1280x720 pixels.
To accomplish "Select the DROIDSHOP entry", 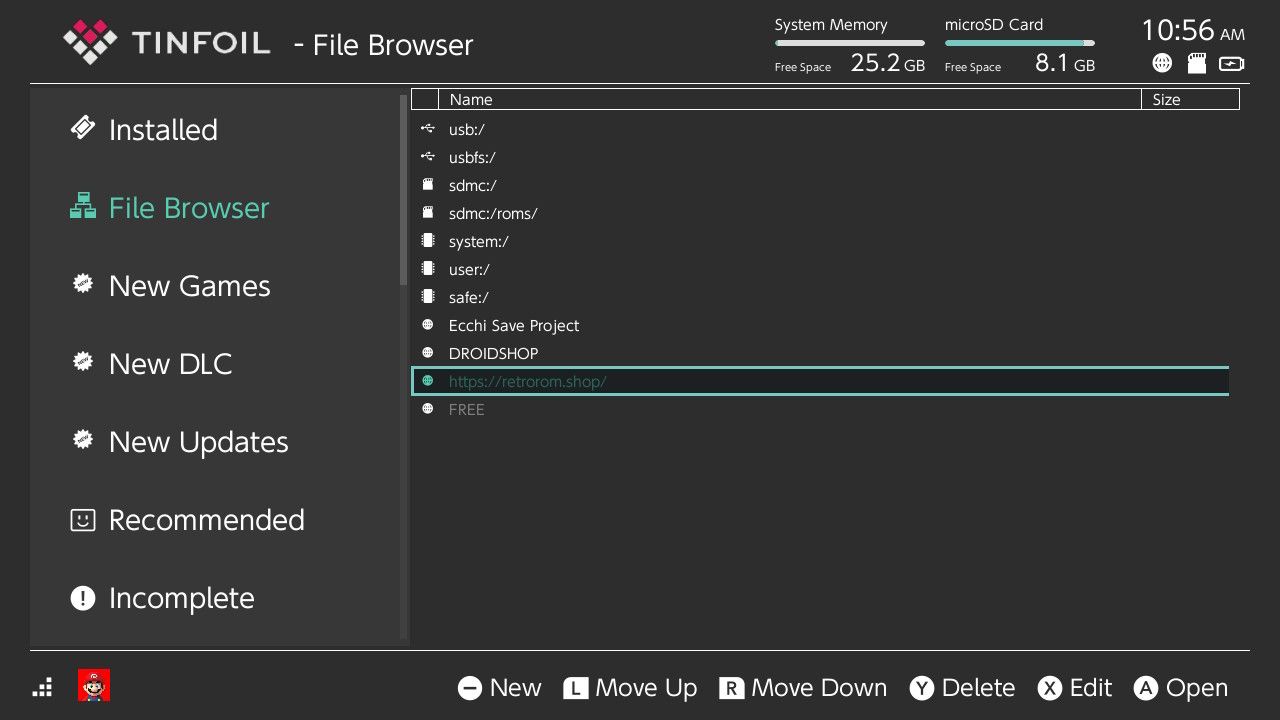I will (x=820, y=353).
